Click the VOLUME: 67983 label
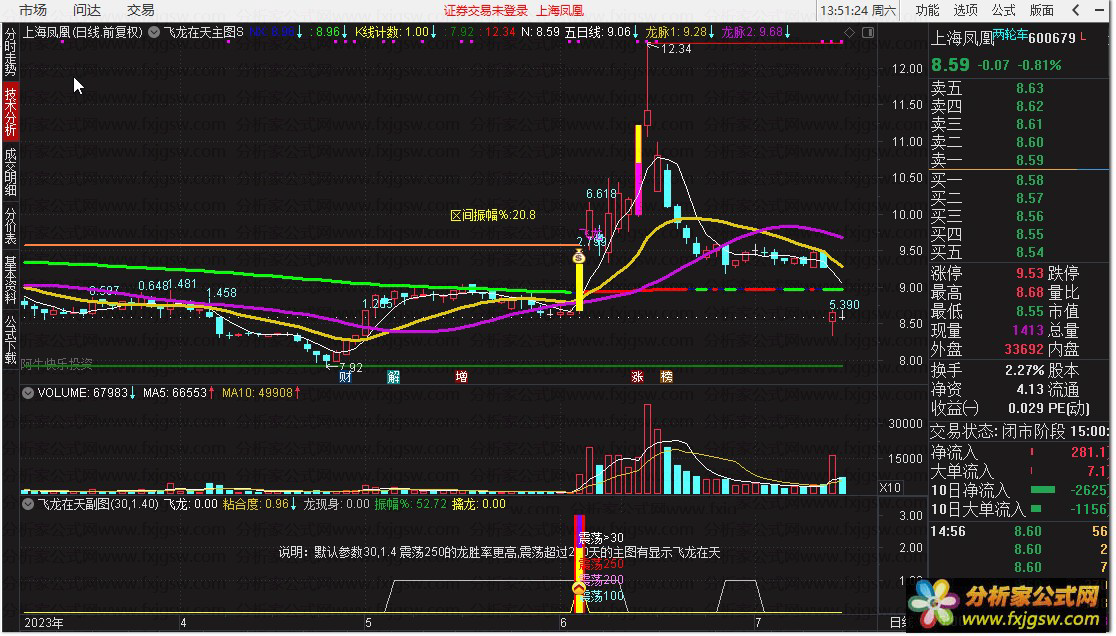This screenshot has width=1116, height=636. tap(83, 393)
